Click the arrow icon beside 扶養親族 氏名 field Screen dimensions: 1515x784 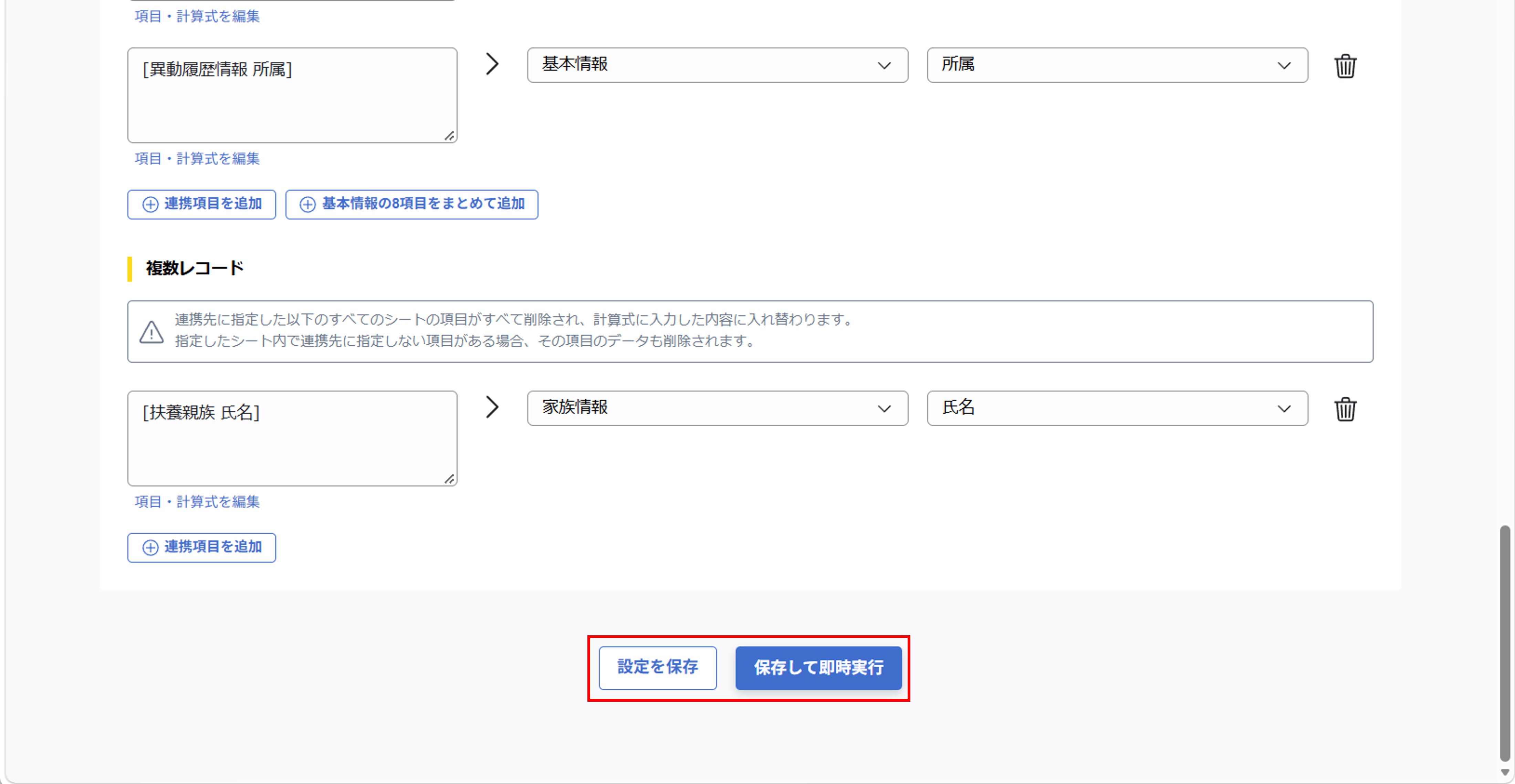492,407
